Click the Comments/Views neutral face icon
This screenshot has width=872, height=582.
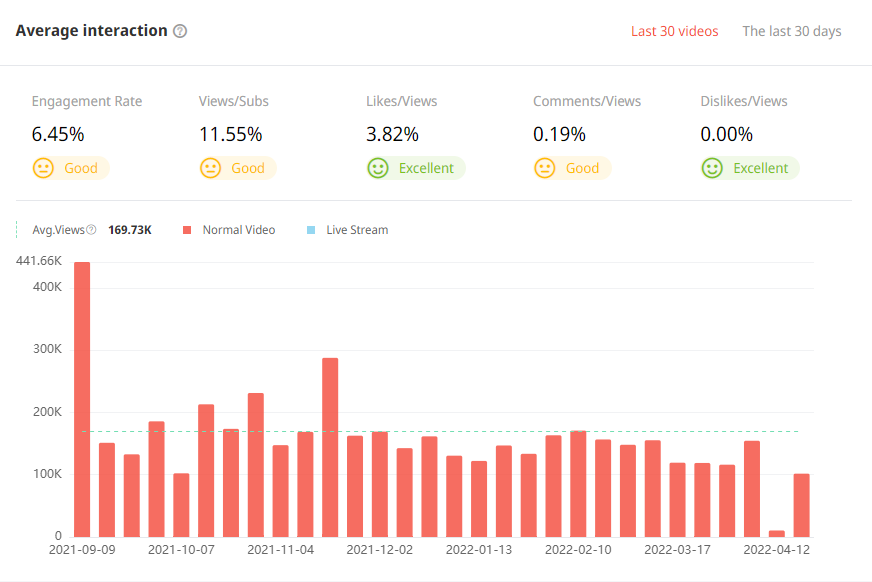pyautogui.click(x=544, y=168)
